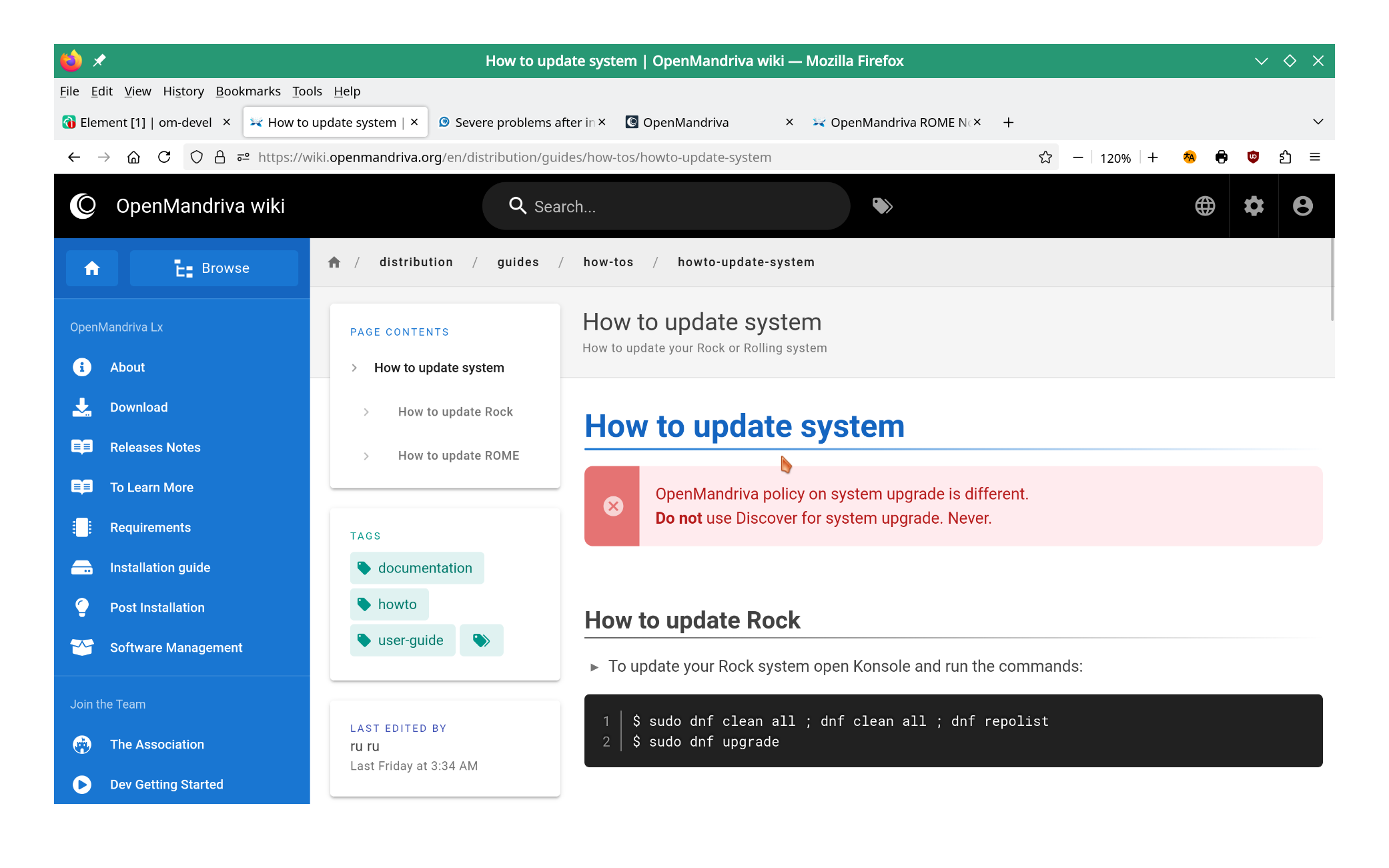Open the Extensions puzzle icon

(1285, 157)
